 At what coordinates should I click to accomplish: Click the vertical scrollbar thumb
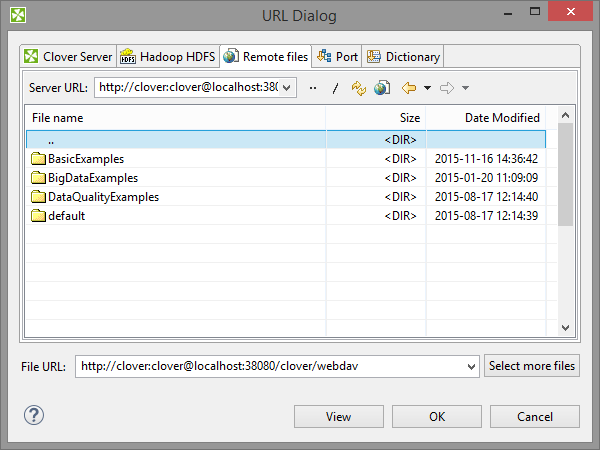[x=566, y=174]
